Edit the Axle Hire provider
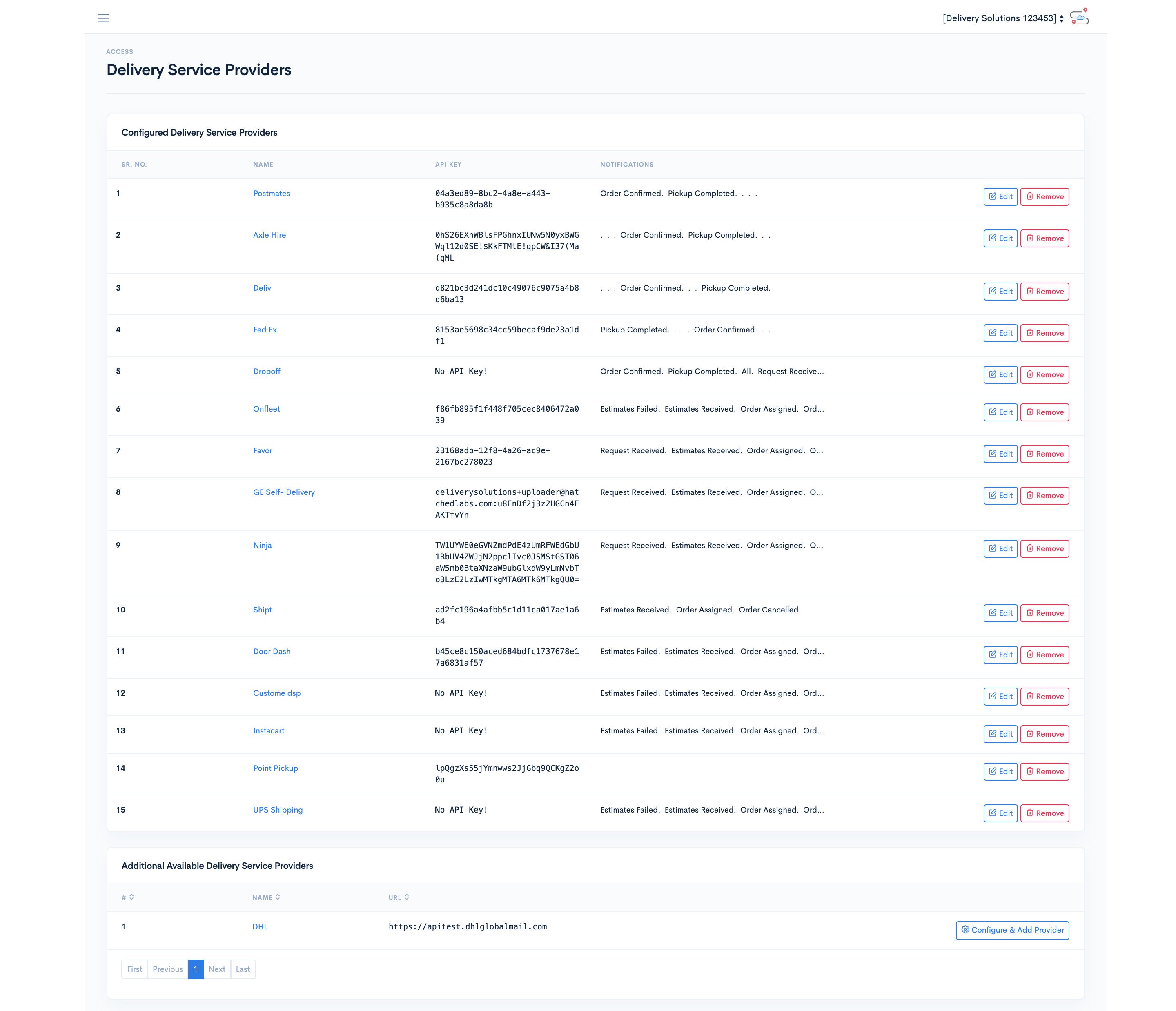The width and height of the screenshot is (1176, 1011). tap(1000, 238)
